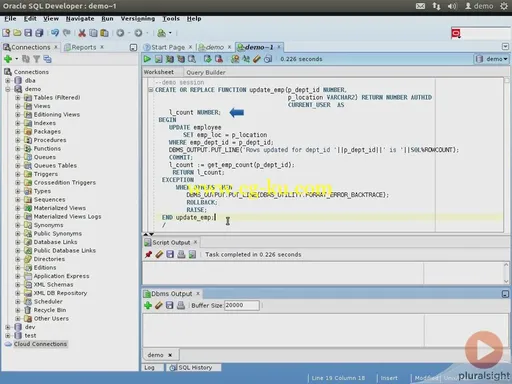
Task: Open the File menu
Action: (x=10, y=18)
